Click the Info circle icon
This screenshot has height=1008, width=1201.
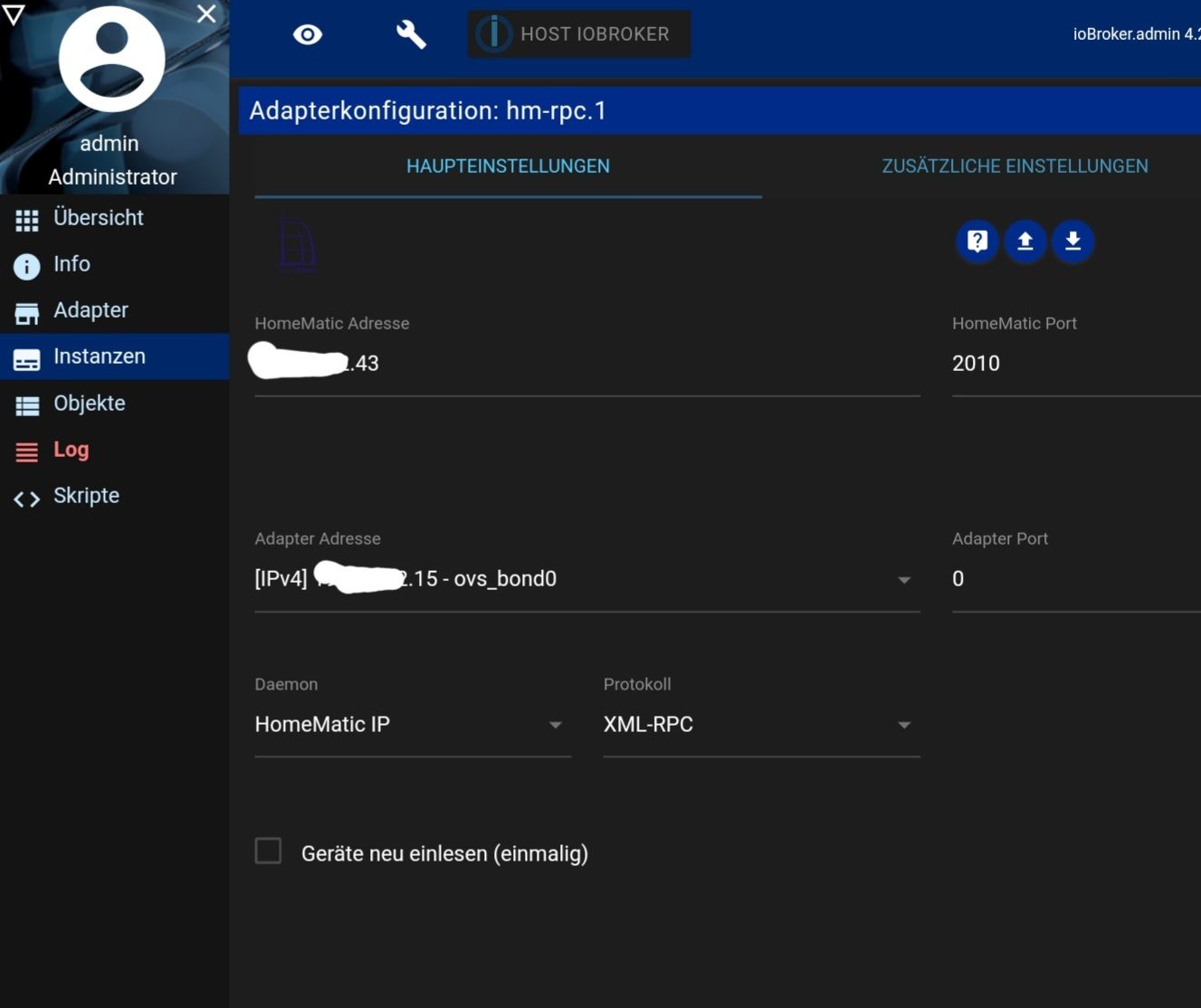(27, 266)
